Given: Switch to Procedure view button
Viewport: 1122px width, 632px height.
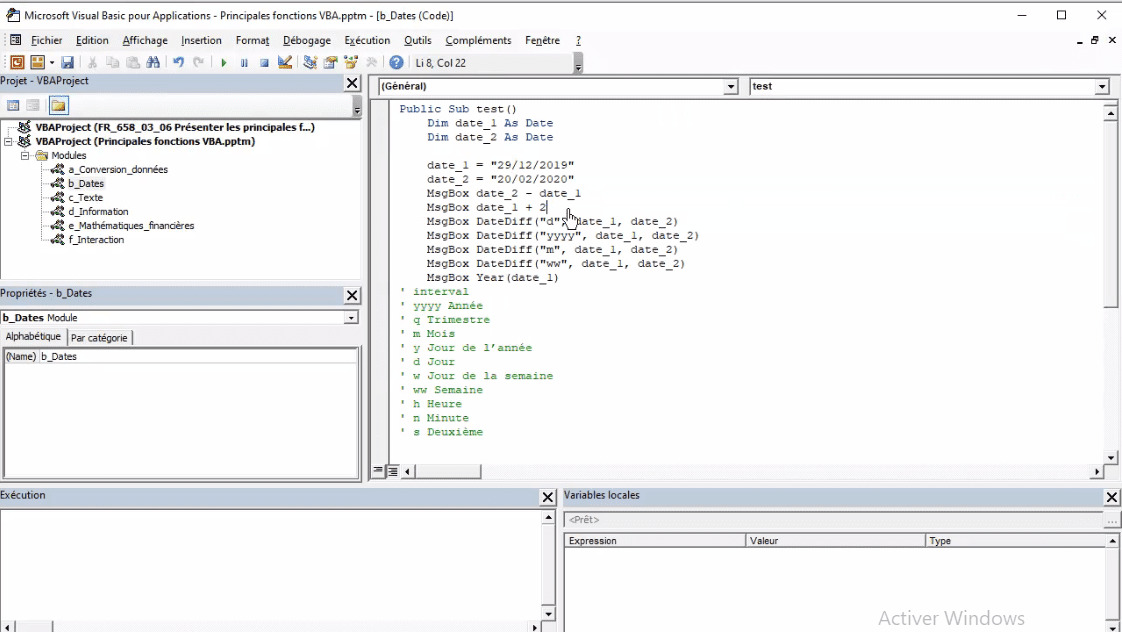Looking at the screenshot, I should [379, 471].
